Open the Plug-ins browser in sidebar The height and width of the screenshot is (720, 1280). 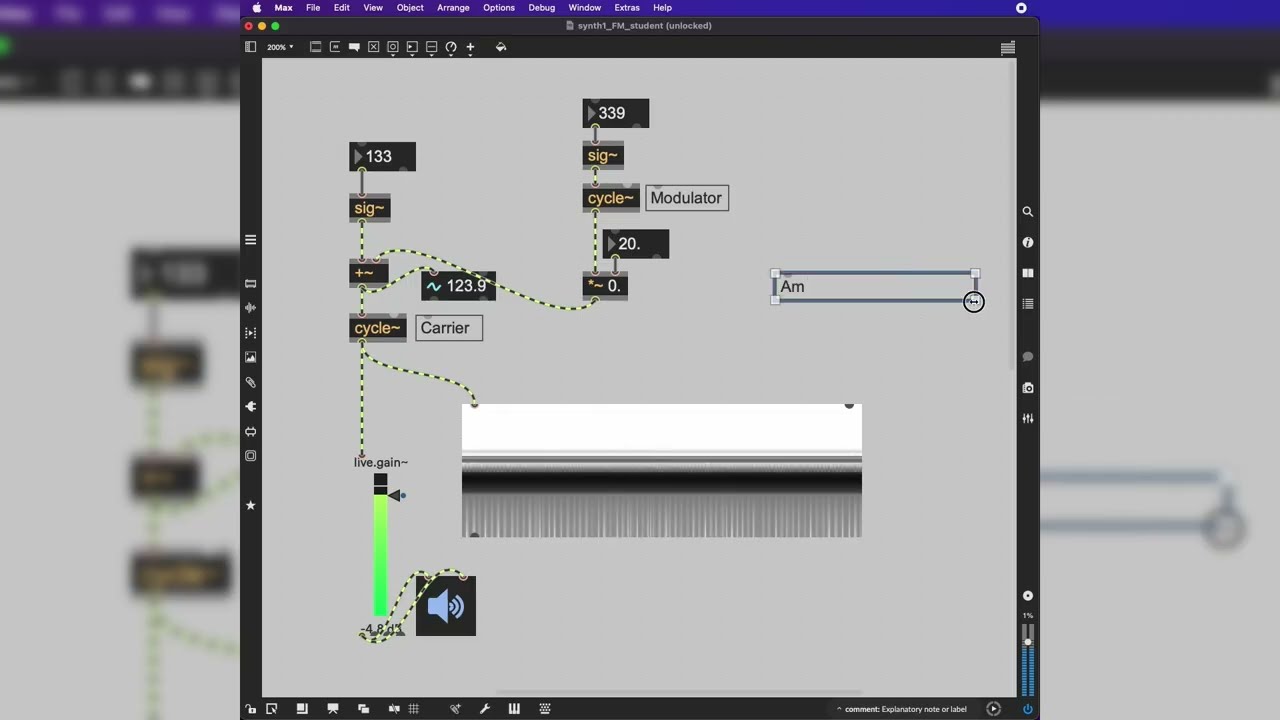250,407
